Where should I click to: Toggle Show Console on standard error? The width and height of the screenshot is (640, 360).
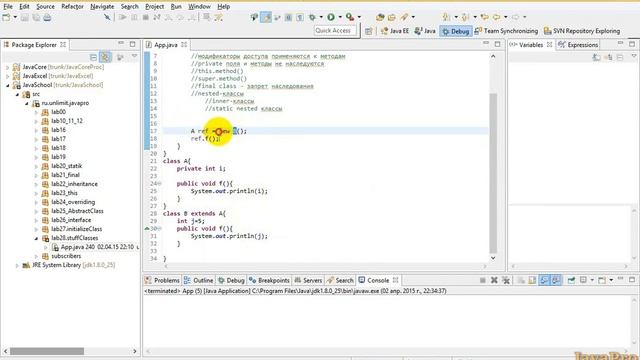556,280
